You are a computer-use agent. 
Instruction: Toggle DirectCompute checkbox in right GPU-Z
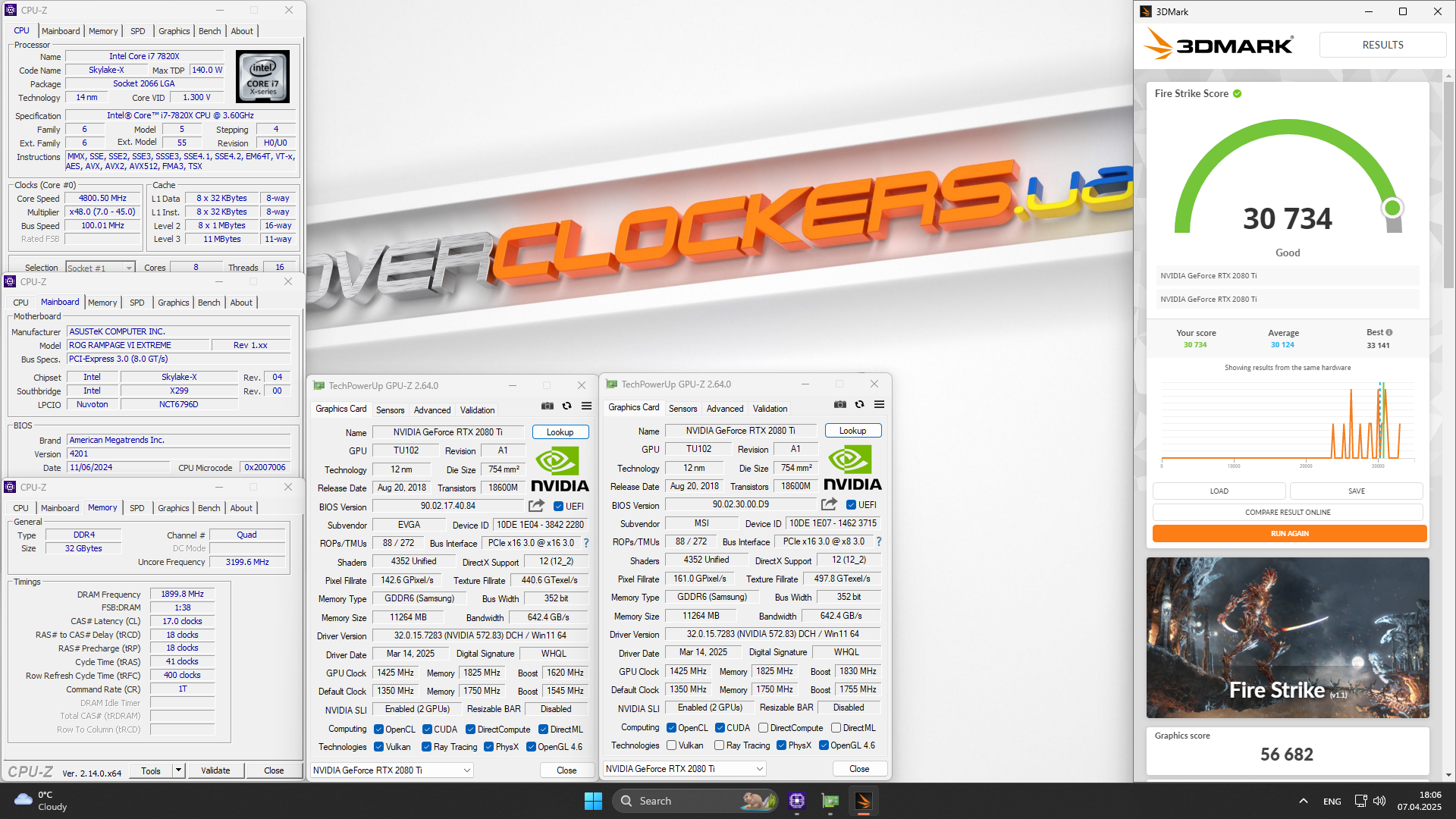tap(763, 728)
